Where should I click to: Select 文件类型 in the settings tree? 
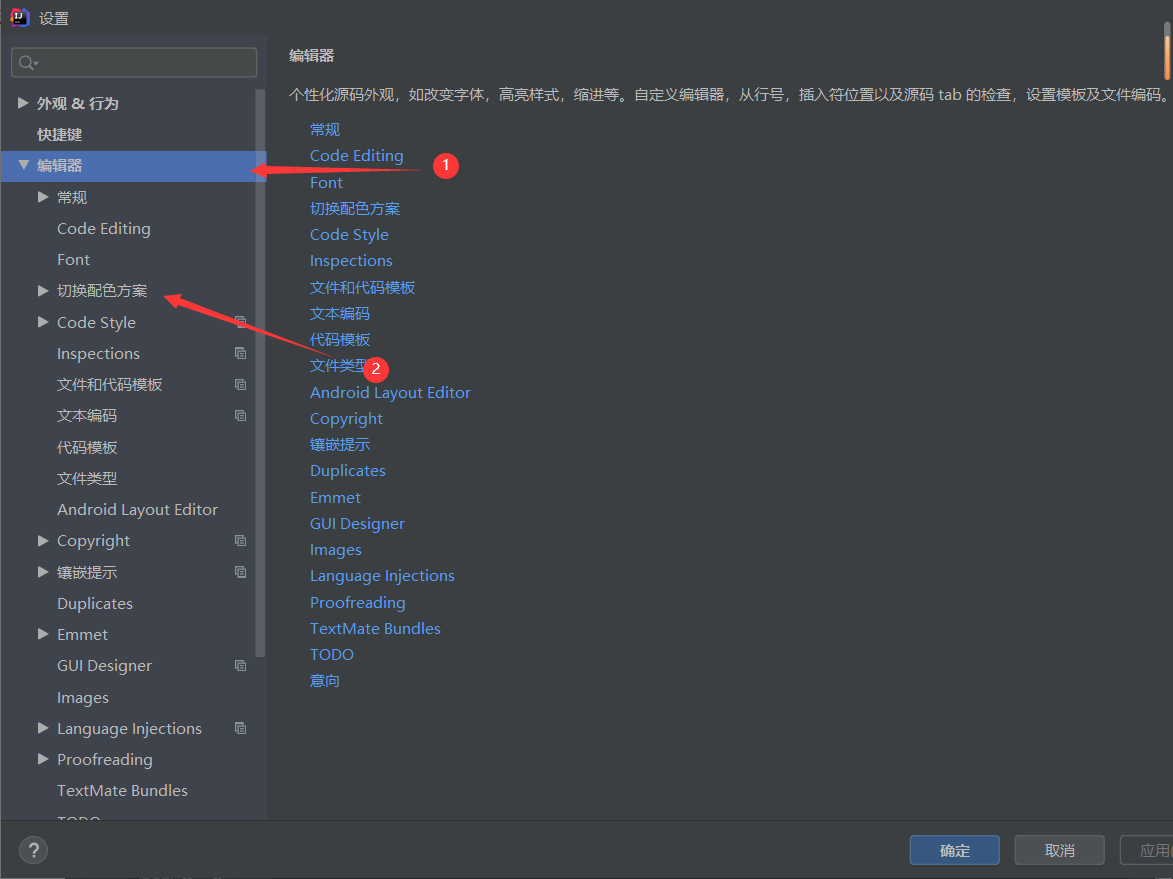pos(87,478)
